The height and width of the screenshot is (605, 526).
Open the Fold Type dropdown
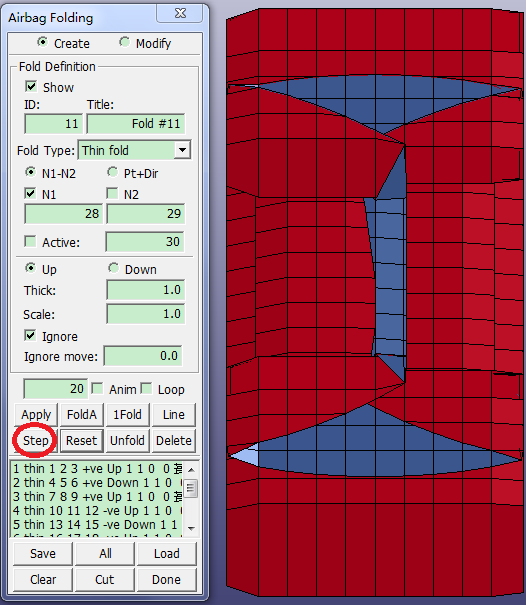click(x=182, y=150)
